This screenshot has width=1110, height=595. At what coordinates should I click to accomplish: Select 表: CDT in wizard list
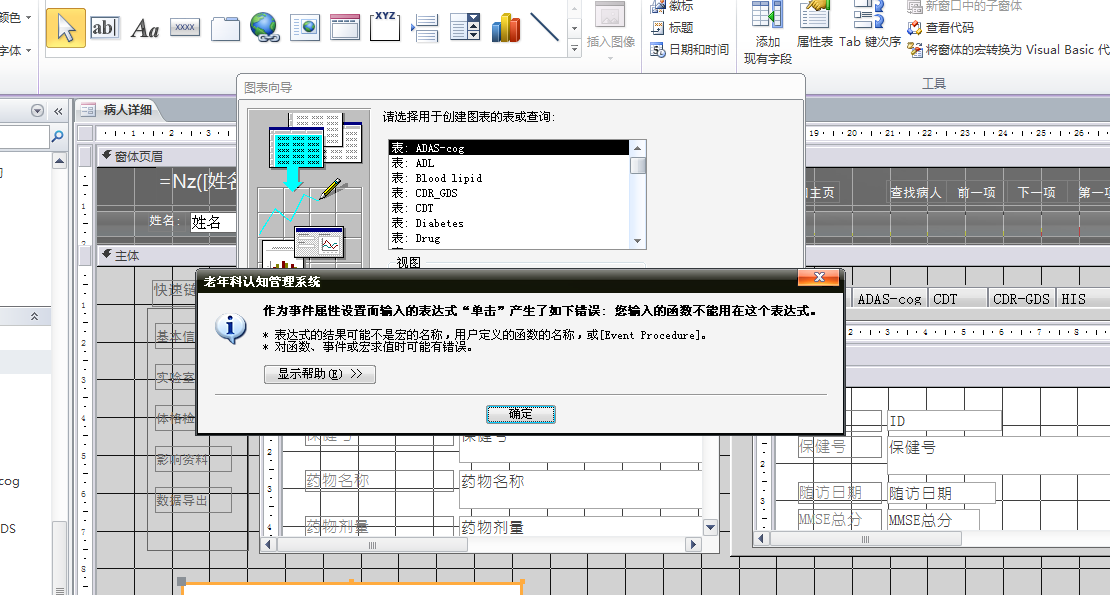(x=508, y=208)
